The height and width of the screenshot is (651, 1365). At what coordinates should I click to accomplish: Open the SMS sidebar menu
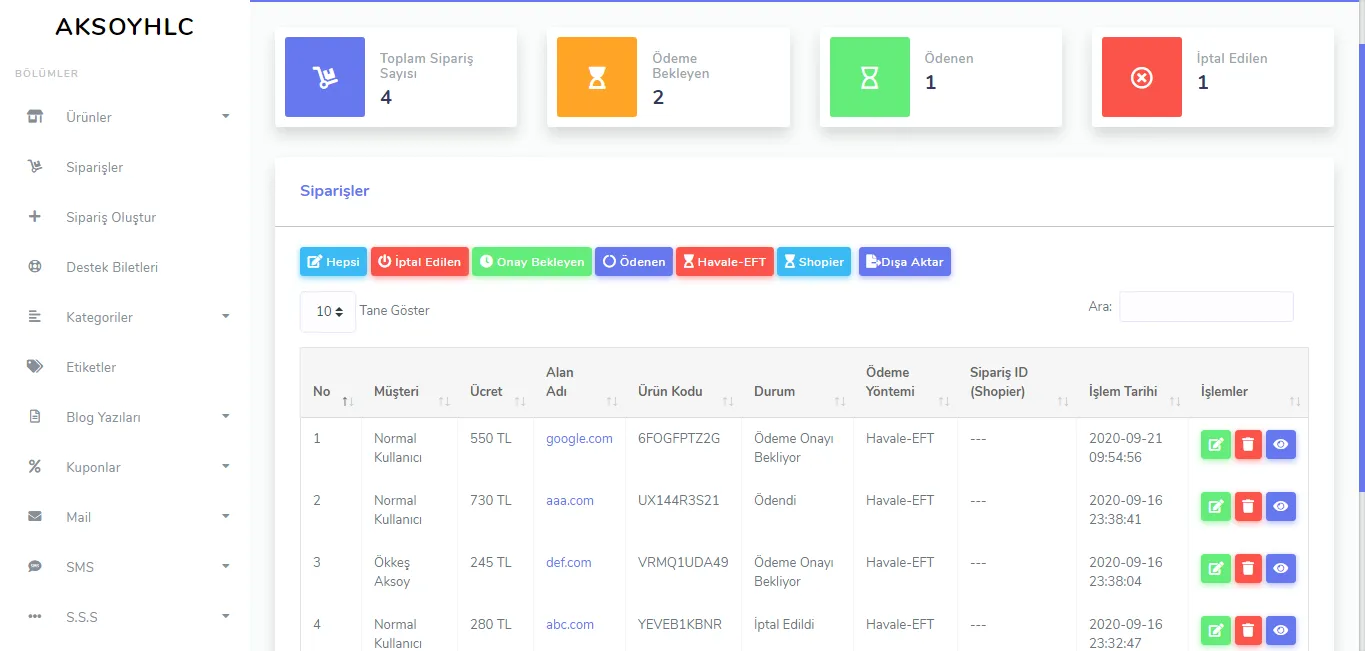click(80, 567)
